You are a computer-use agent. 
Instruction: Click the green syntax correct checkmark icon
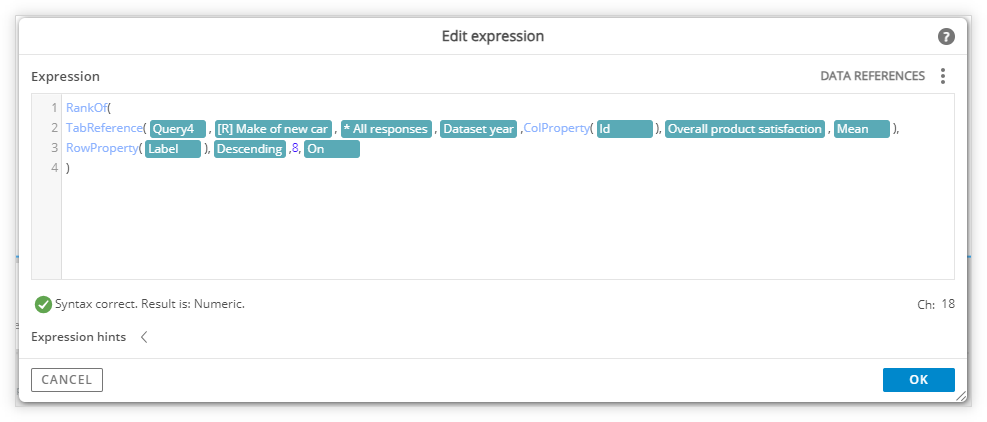point(43,304)
